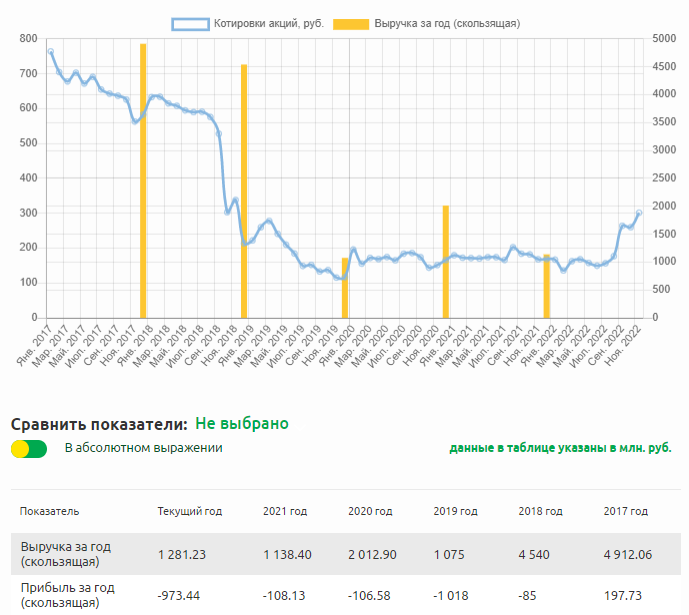Viewport: 689px width, 615px height.
Task: Click the last stock price point at Ноя. 2022
Action: click(x=639, y=212)
